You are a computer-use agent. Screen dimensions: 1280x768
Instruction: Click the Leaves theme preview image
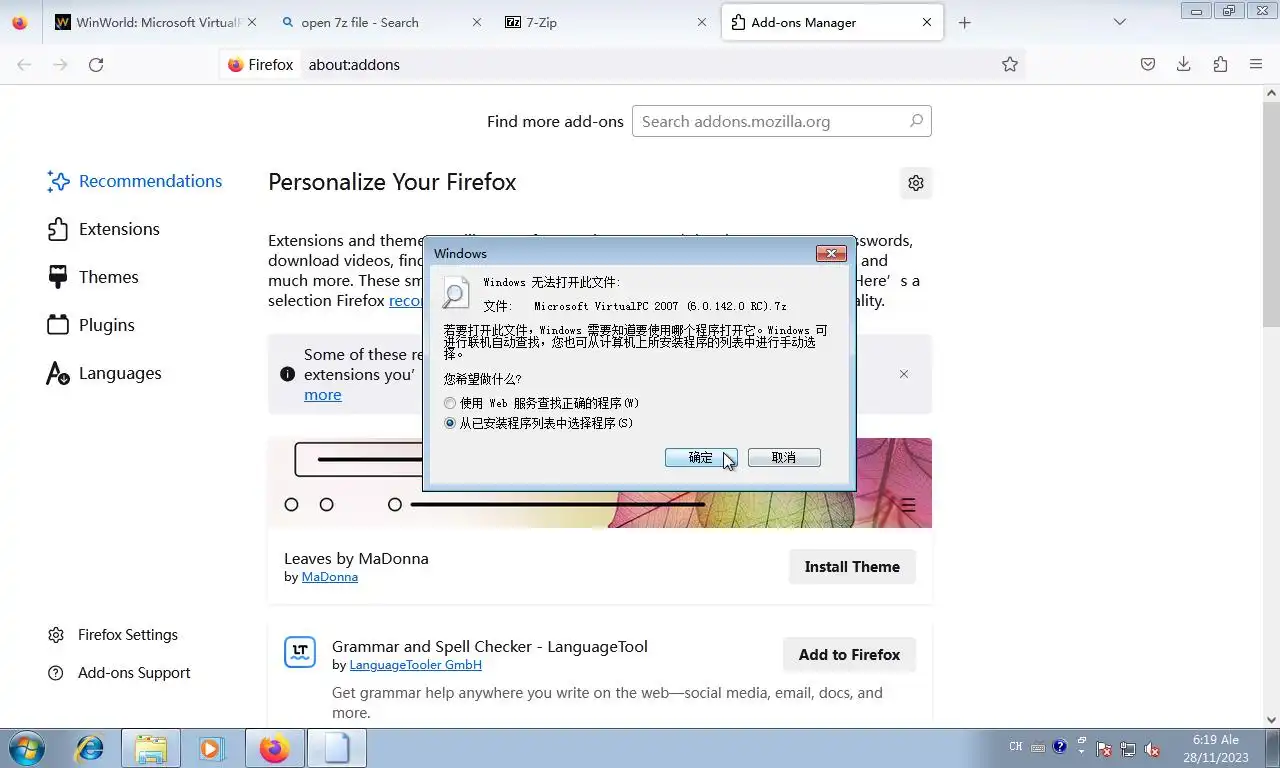pyautogui.click(x=600, y=483)
